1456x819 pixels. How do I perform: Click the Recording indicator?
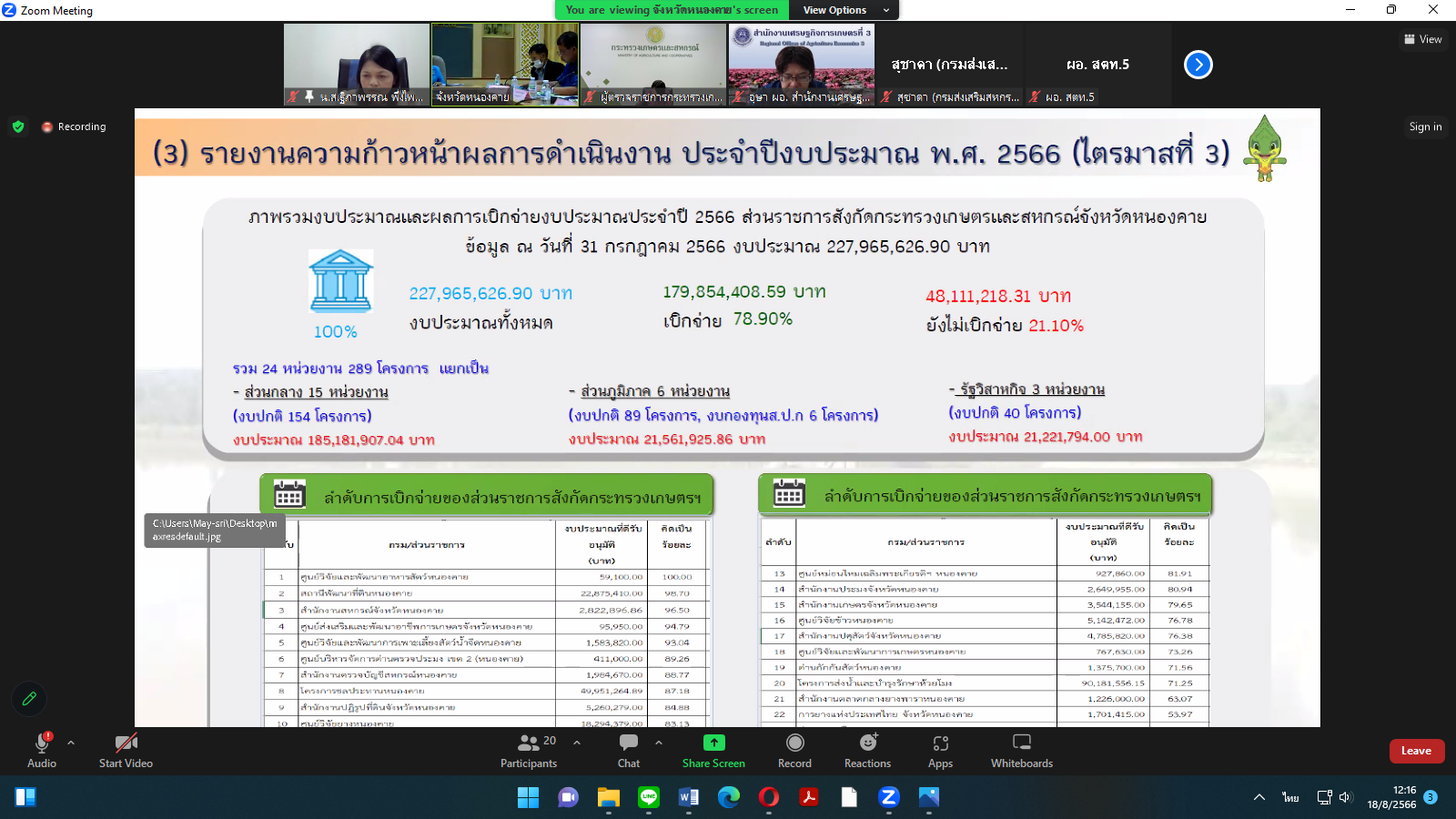click(x=74, y=126)
